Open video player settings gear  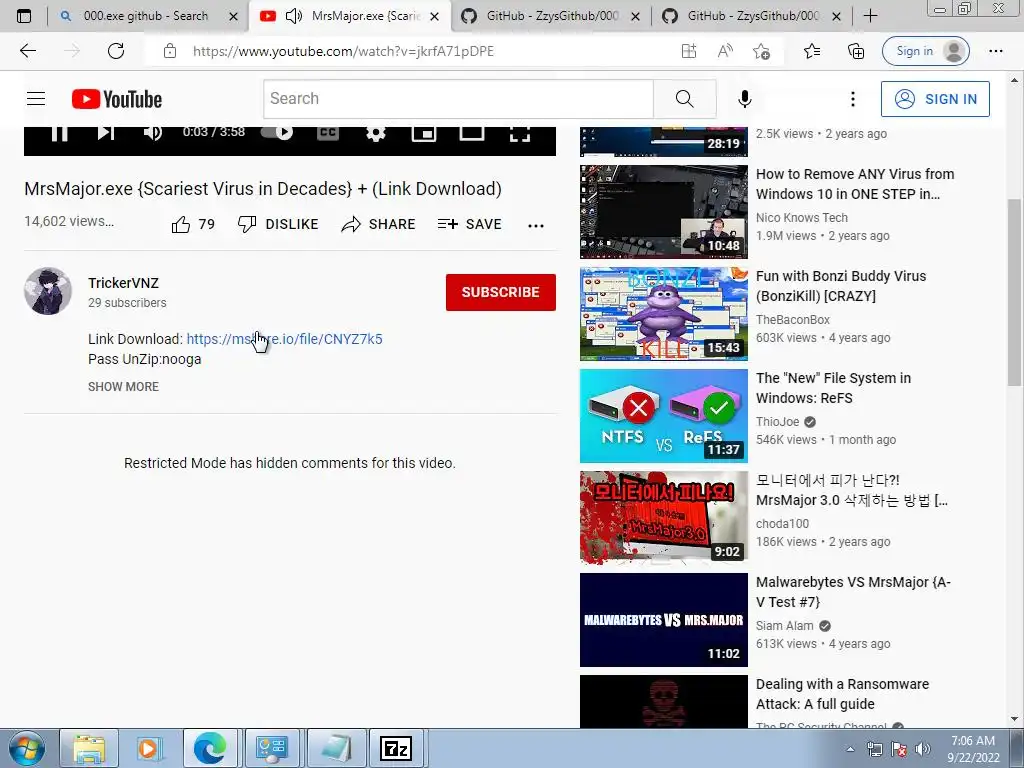tap(376, 133)
